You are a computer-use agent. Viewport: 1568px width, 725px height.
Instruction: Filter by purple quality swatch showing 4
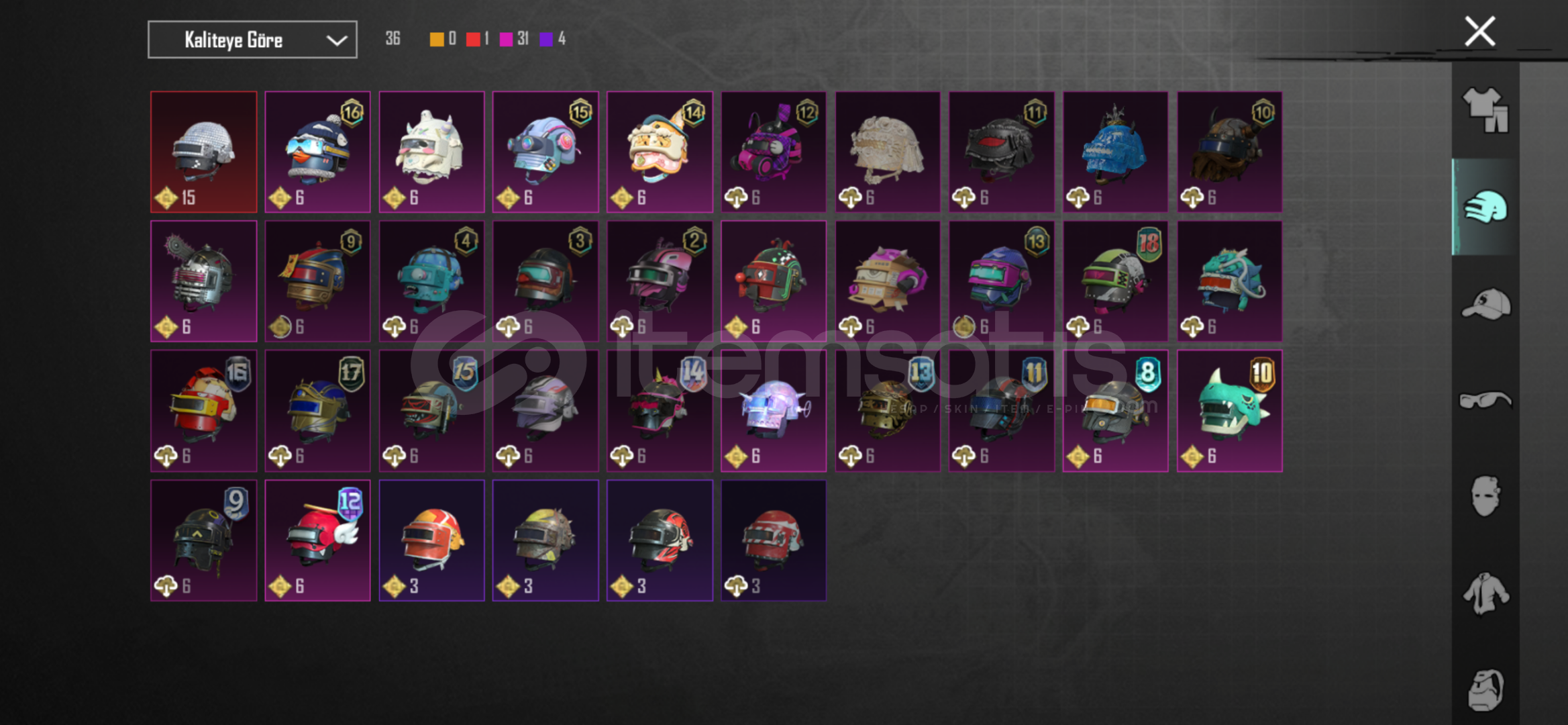pos(546,40)
